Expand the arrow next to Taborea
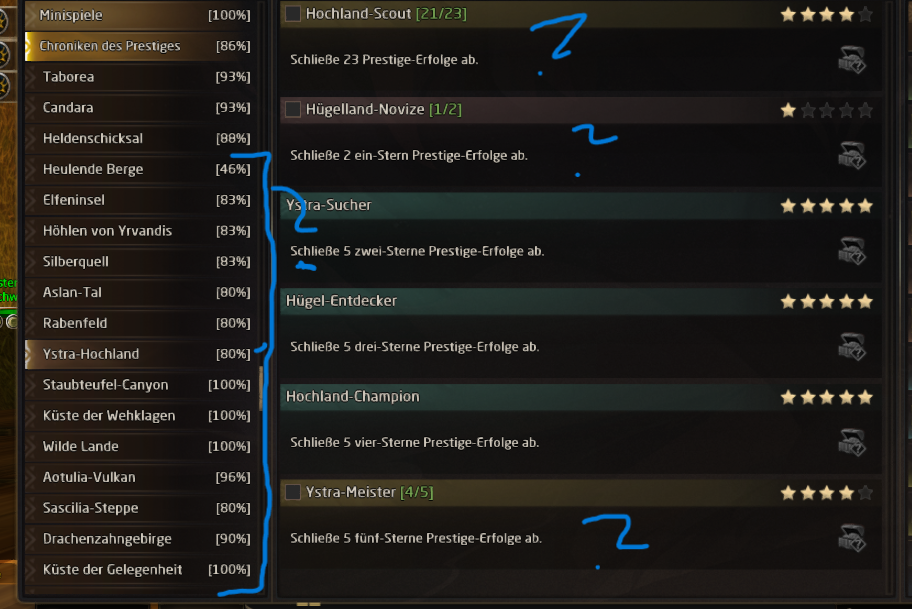Image resolution: width=912 pixels, height=609 pixels. [31, 77]
